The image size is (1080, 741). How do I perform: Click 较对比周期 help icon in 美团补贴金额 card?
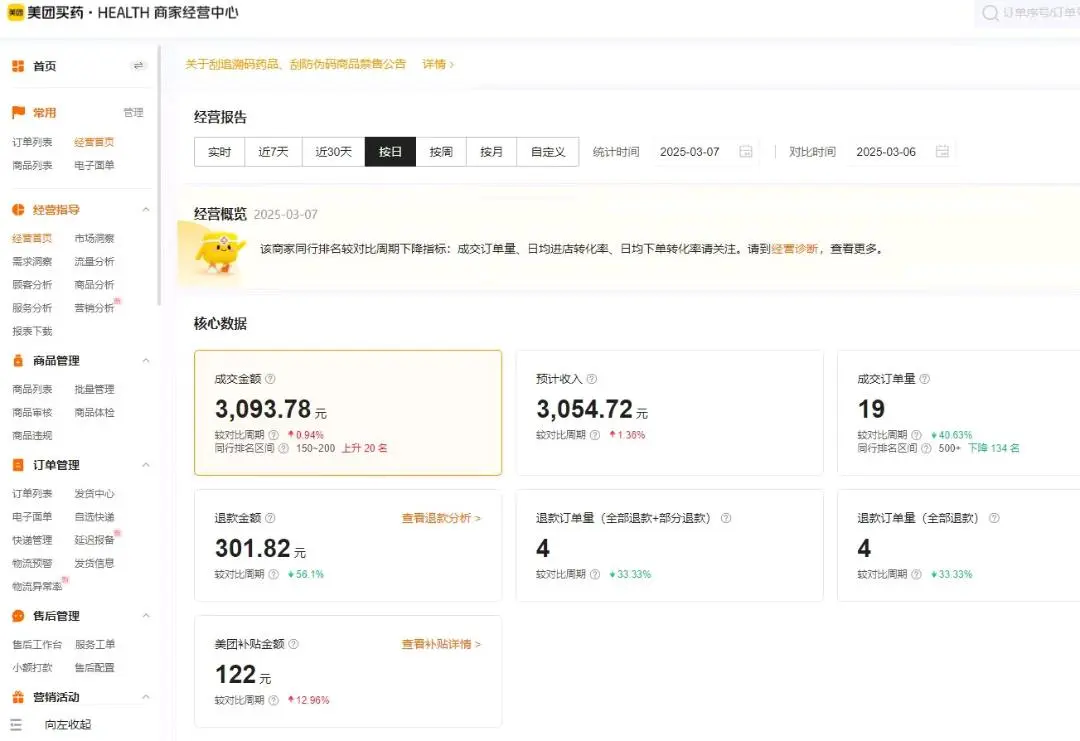pos(273,700)
